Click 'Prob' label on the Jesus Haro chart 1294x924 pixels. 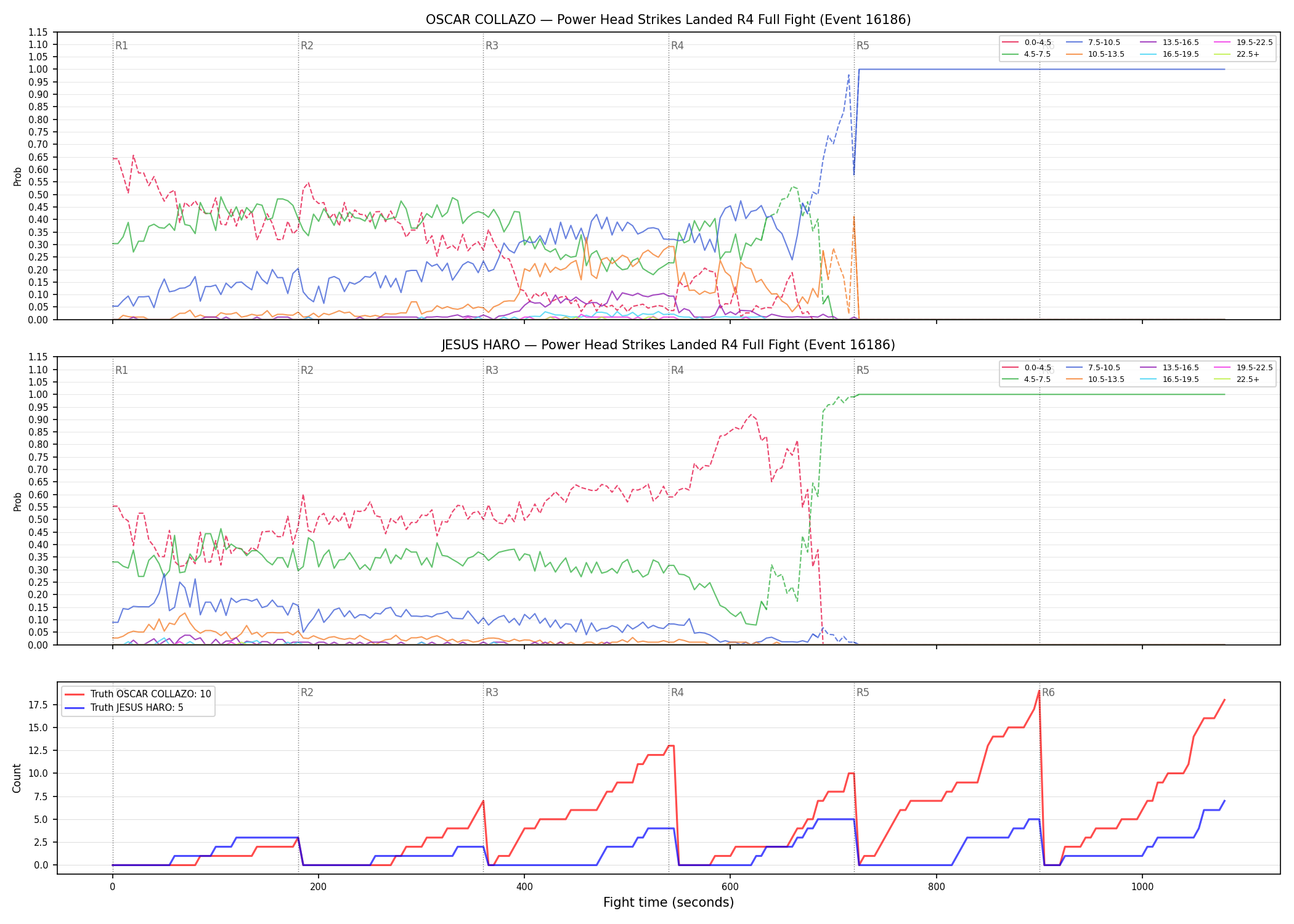[17, 501]
